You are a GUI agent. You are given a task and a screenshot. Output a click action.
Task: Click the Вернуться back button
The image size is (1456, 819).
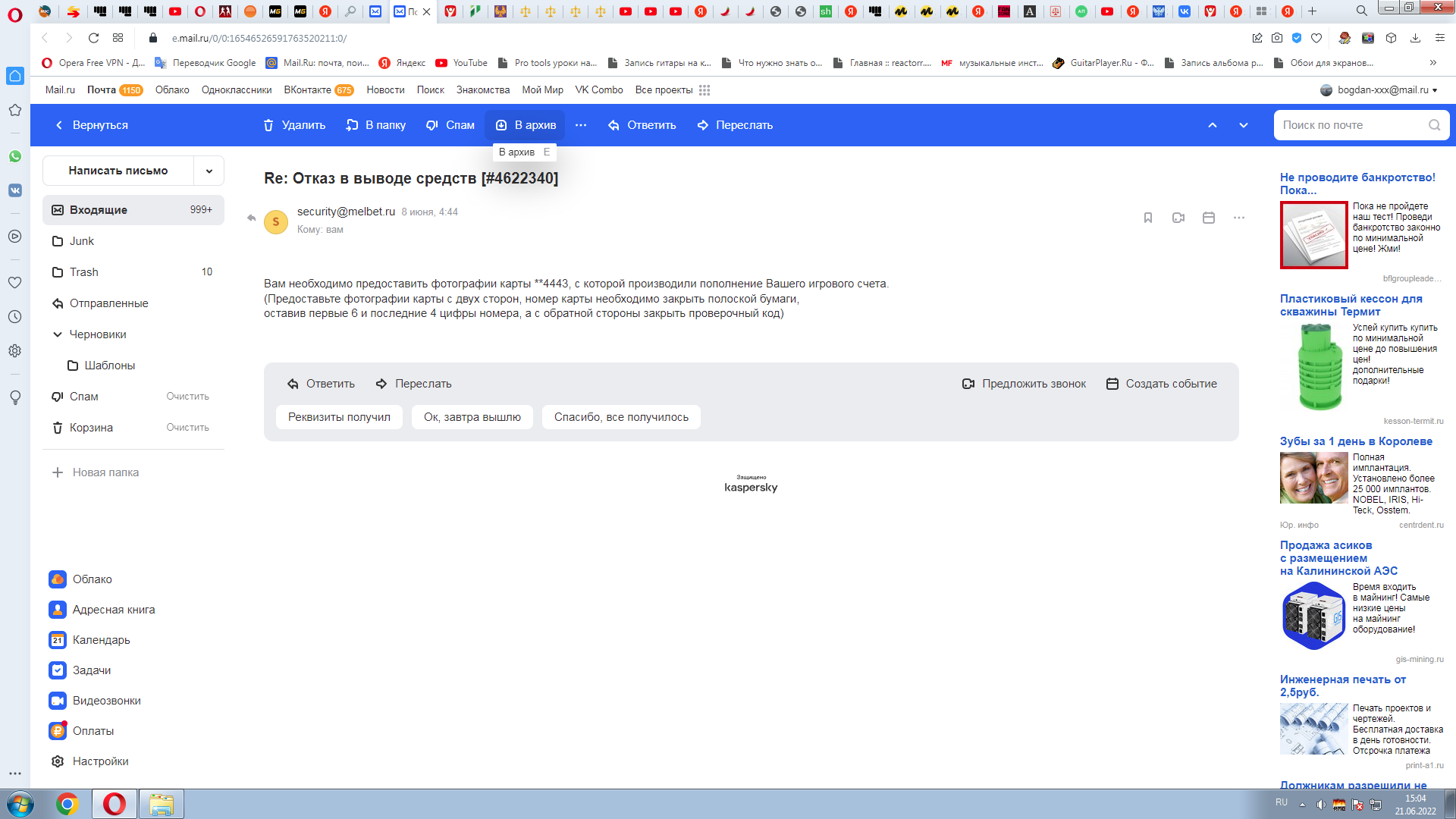point(92,125)
